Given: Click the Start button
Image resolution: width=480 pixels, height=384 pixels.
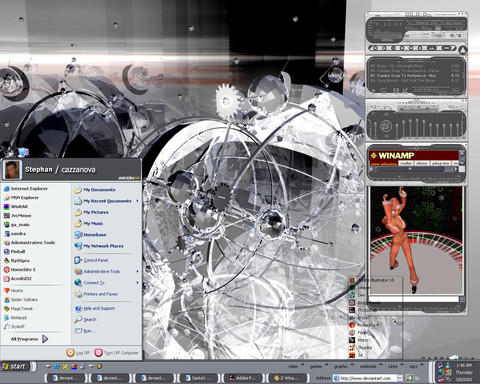Looking at the screenshot, I should (14, 367).
